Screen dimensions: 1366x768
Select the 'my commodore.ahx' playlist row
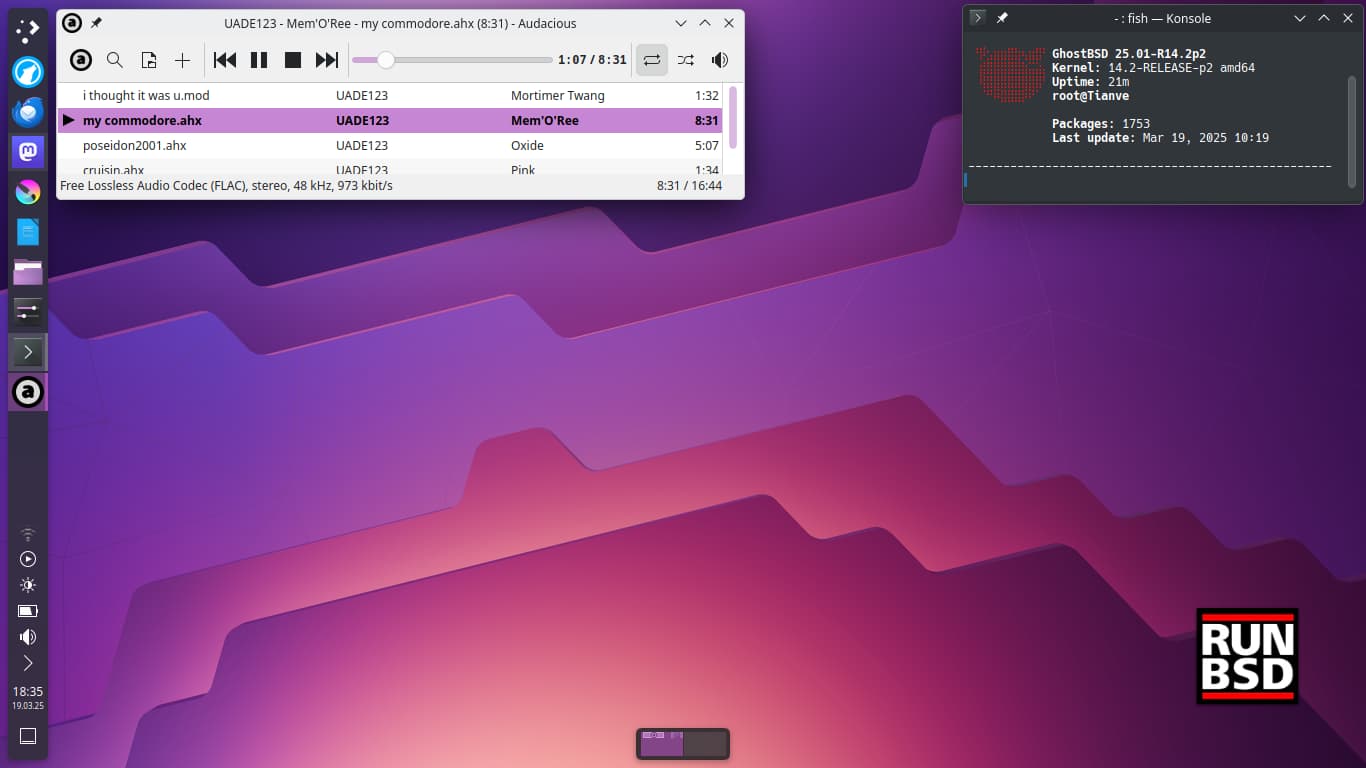click(390, 120)
